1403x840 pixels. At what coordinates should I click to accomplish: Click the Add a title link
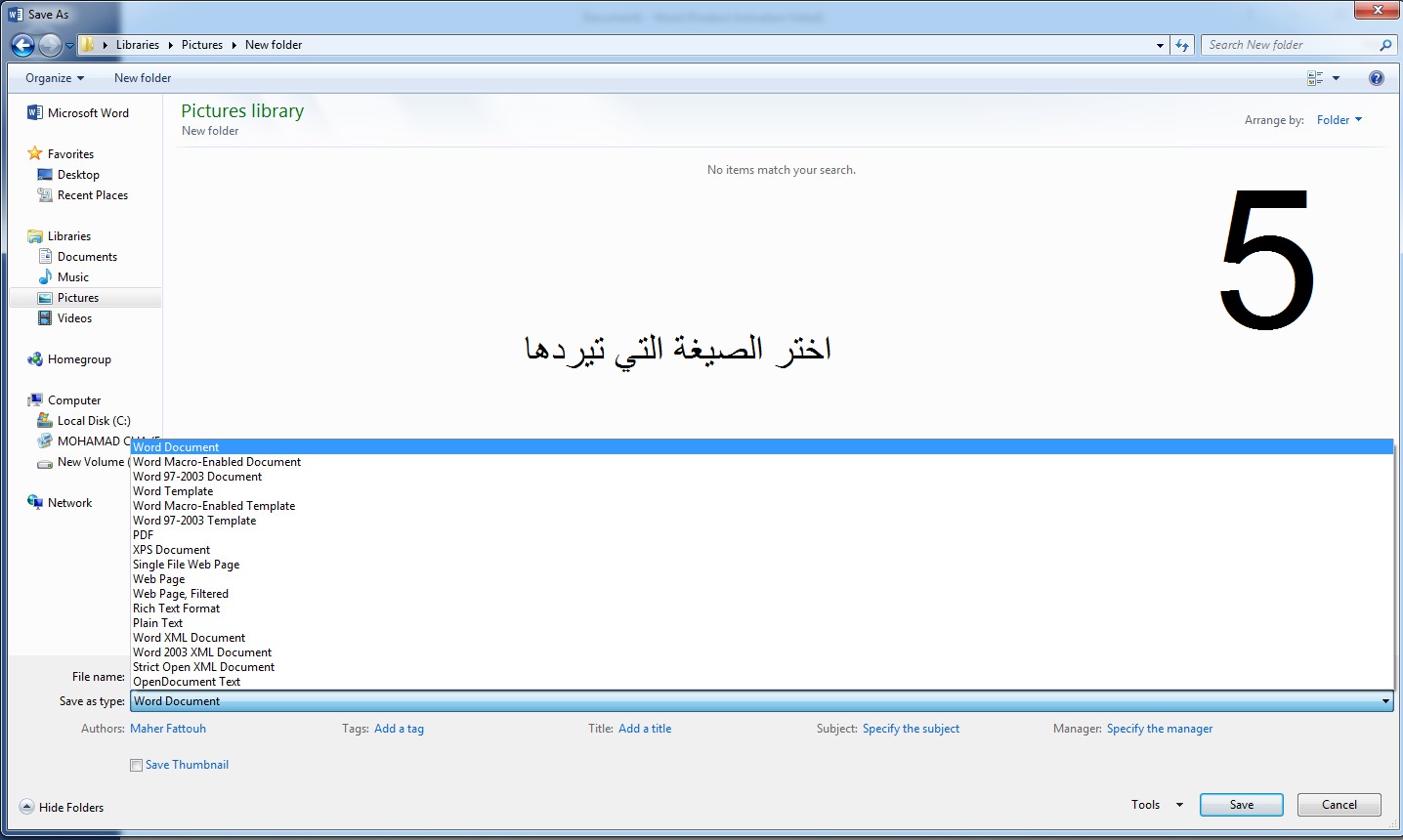click(x=645, y=729)
